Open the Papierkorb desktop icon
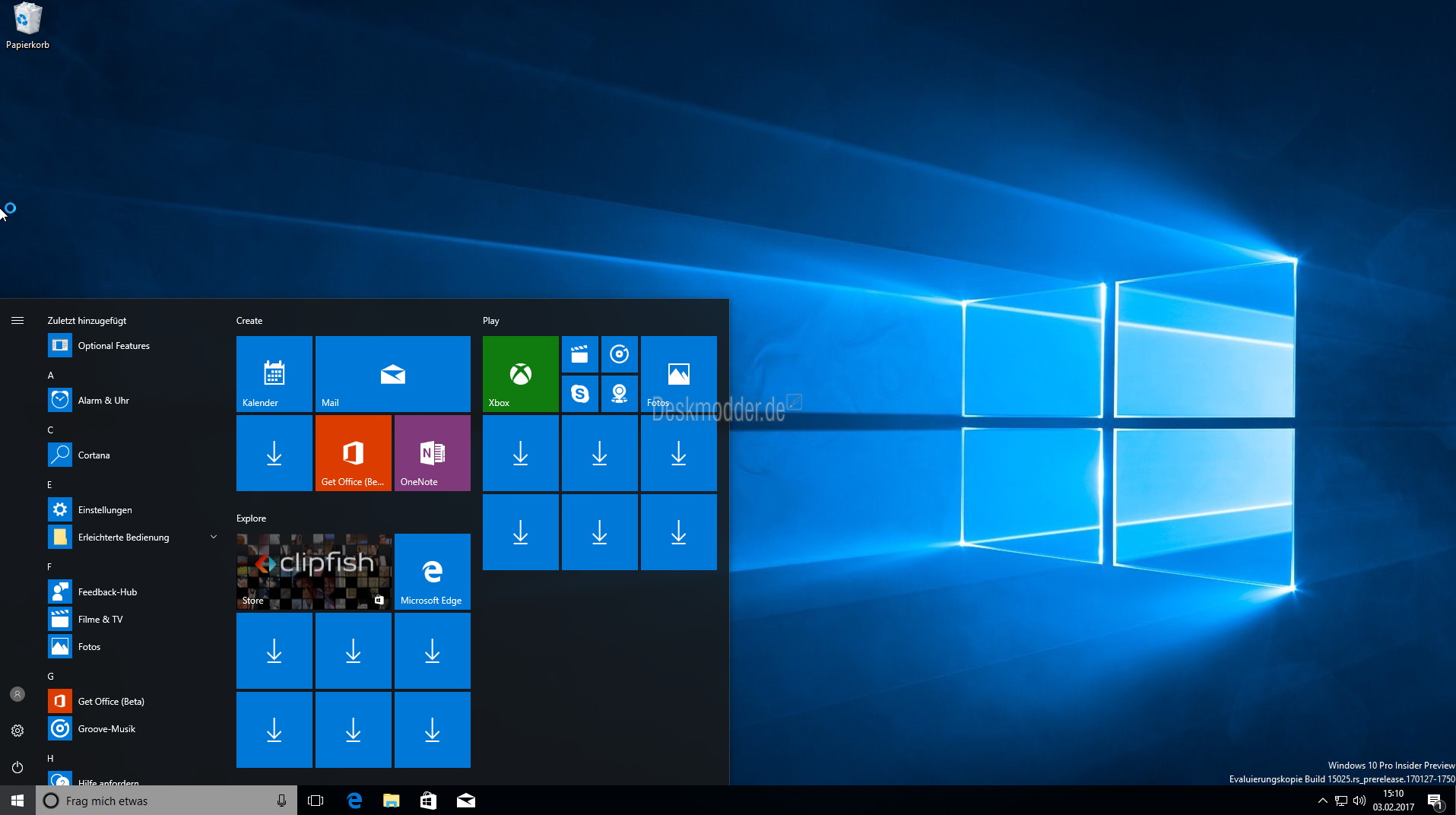The height and width of the screenshot is (815, 1456). 27,27
